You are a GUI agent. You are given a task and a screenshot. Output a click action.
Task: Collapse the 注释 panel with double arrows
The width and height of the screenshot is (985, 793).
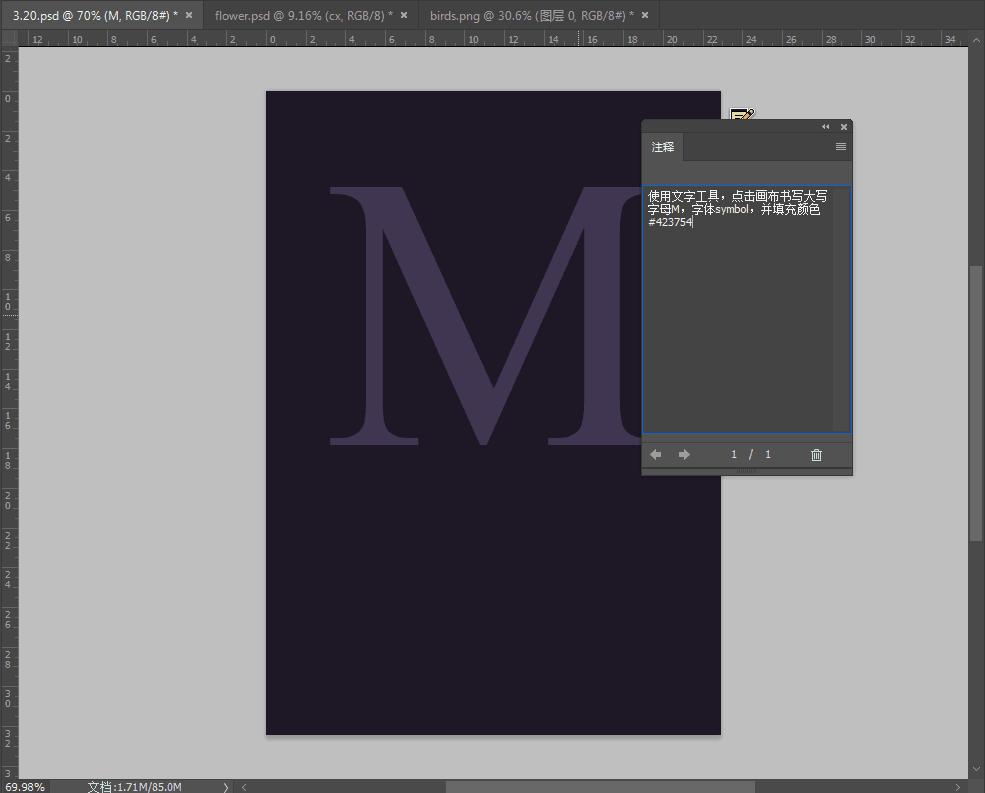[x=826, y=127]
